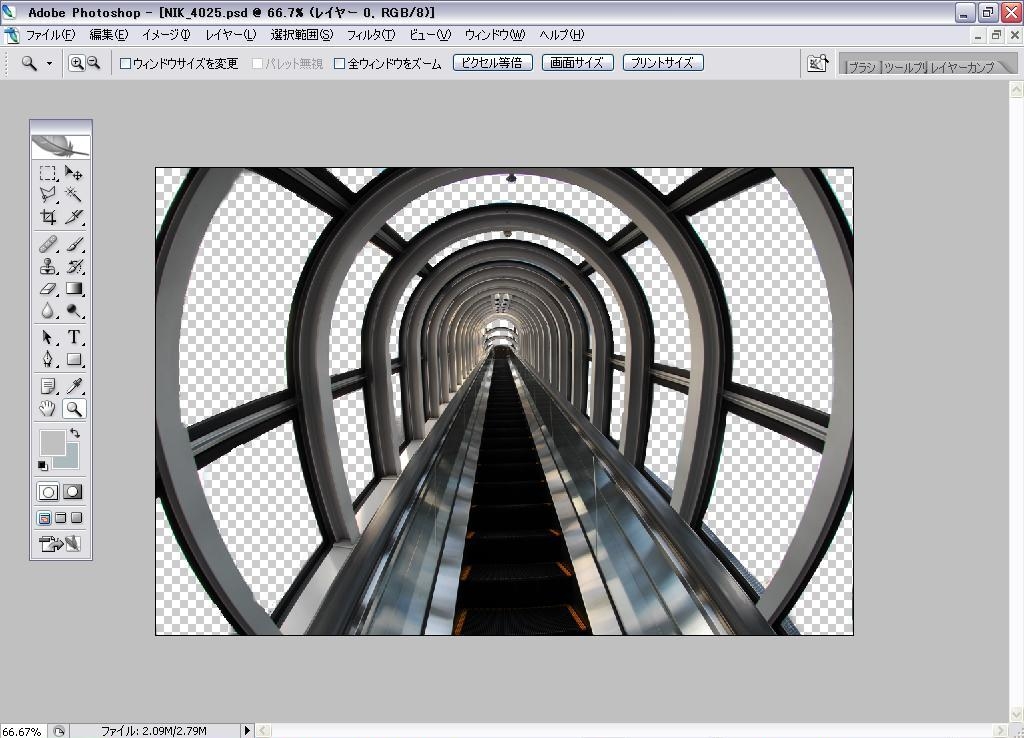Open the レイヤー(L) menu

coord(231,35)
